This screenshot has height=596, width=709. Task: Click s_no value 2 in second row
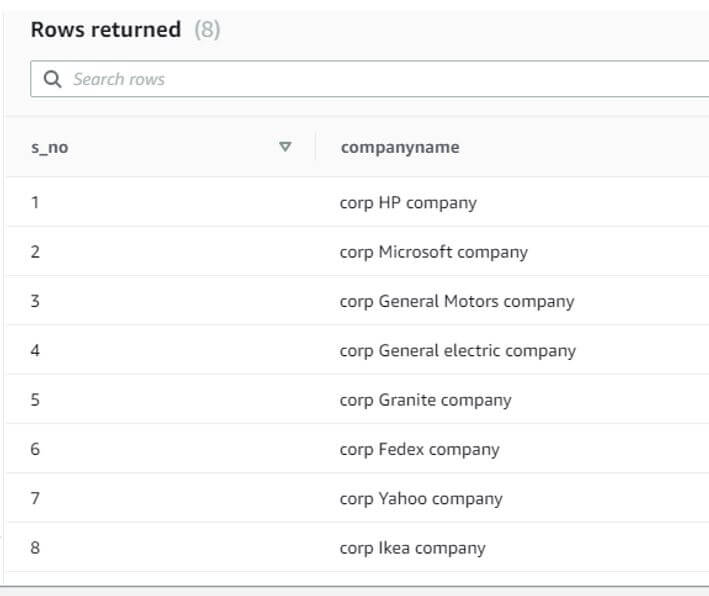coord(35,252)
